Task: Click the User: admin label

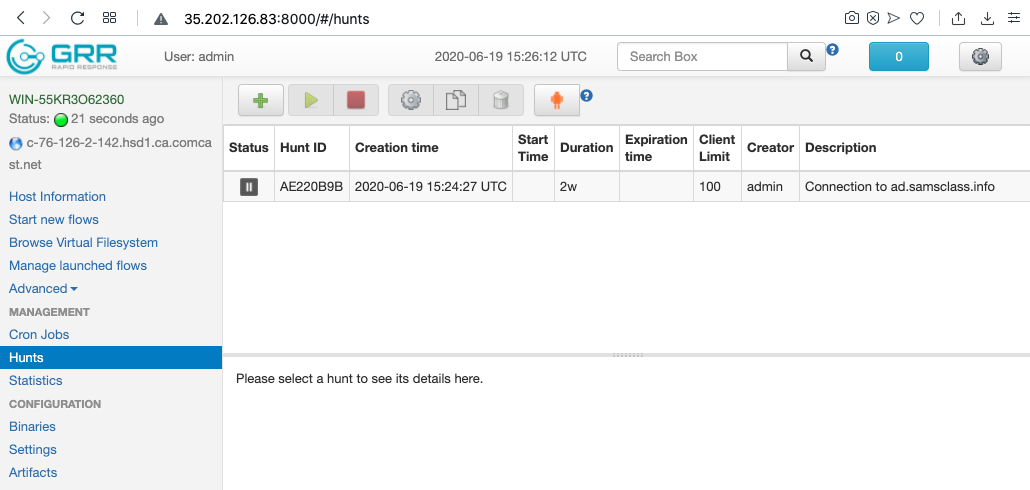Action: (199, 56)
